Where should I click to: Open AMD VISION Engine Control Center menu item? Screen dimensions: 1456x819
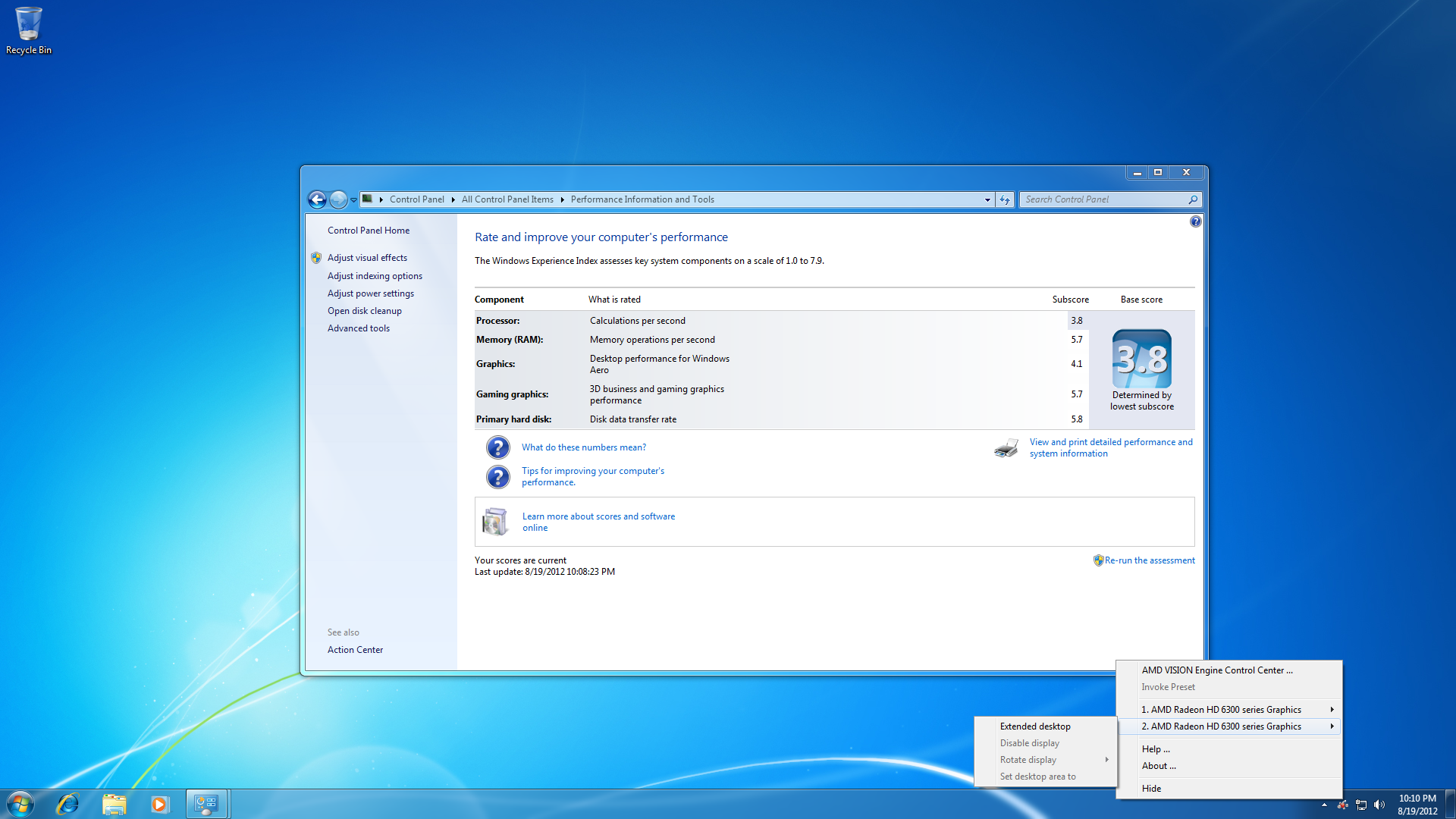pos(1228,670)
